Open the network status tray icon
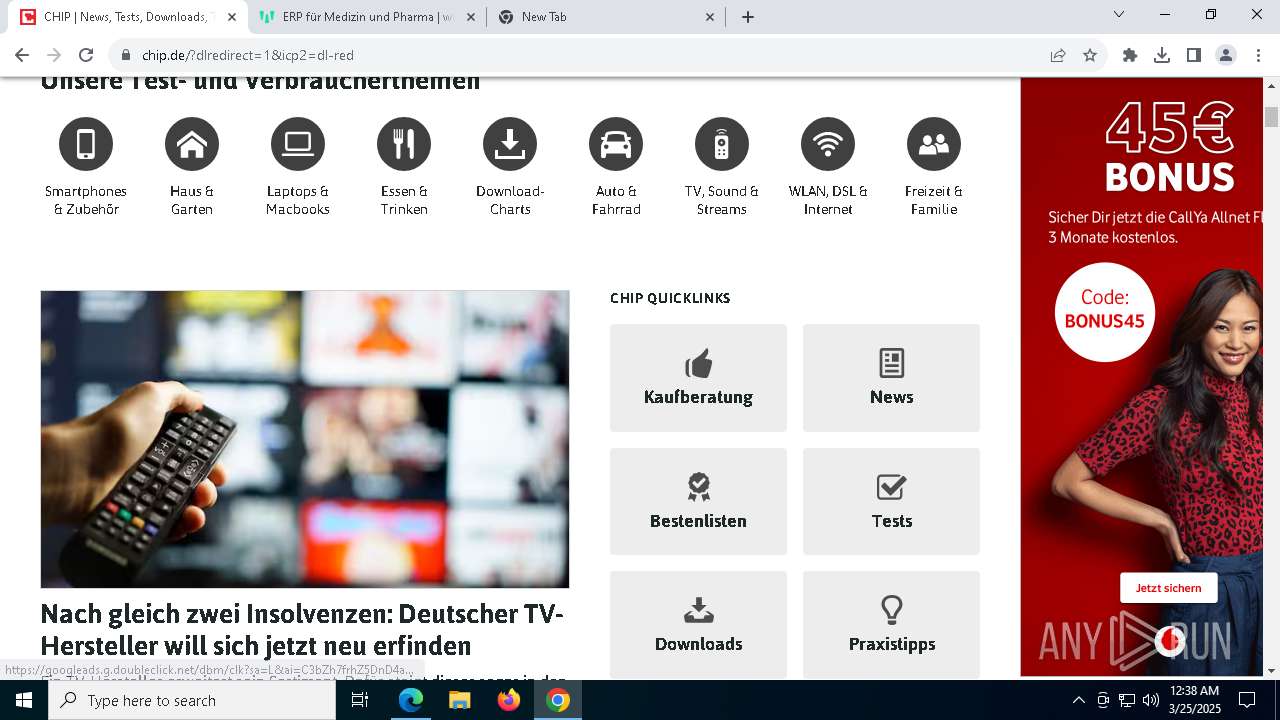 (x=1127, y=700)
